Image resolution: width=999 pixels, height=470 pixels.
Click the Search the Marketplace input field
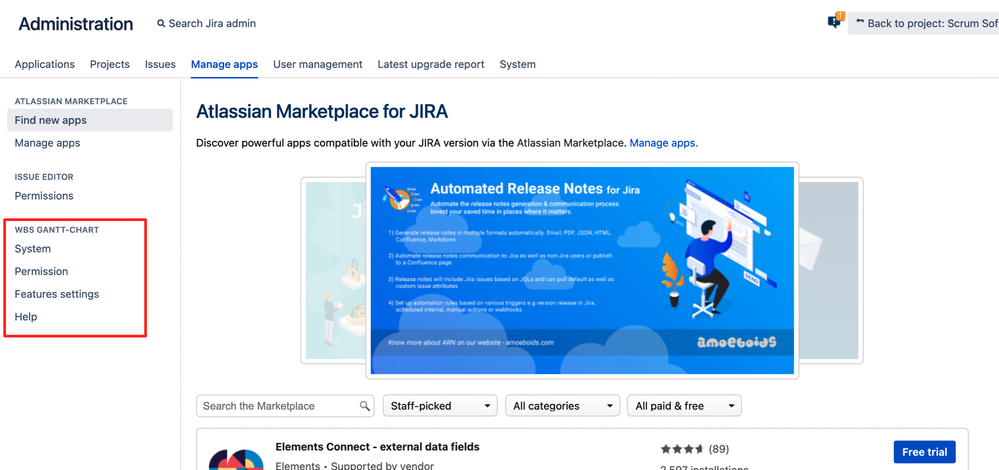[x=285, y=406]
